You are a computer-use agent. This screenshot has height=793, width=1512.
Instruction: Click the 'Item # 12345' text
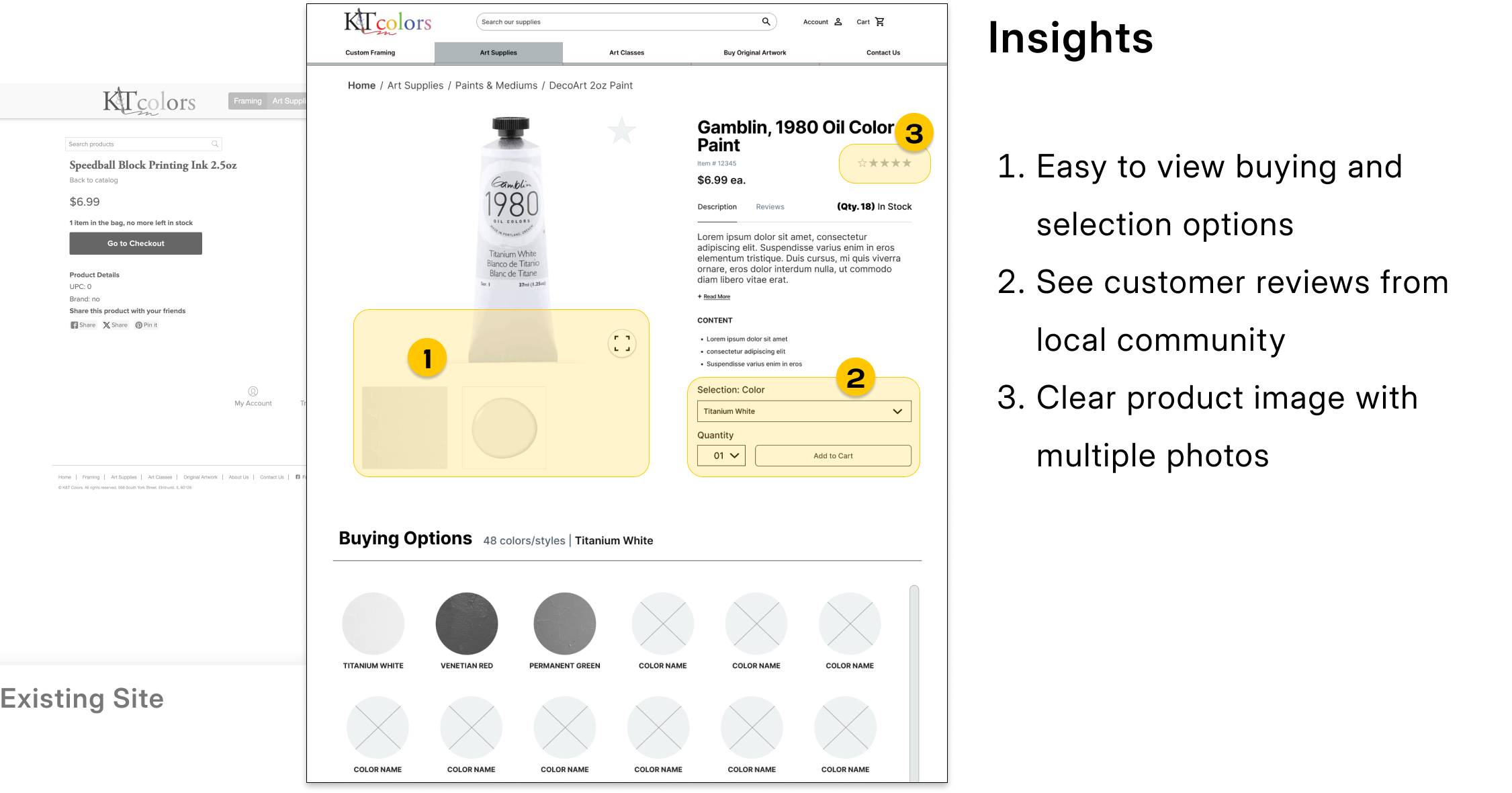[717, 163]
